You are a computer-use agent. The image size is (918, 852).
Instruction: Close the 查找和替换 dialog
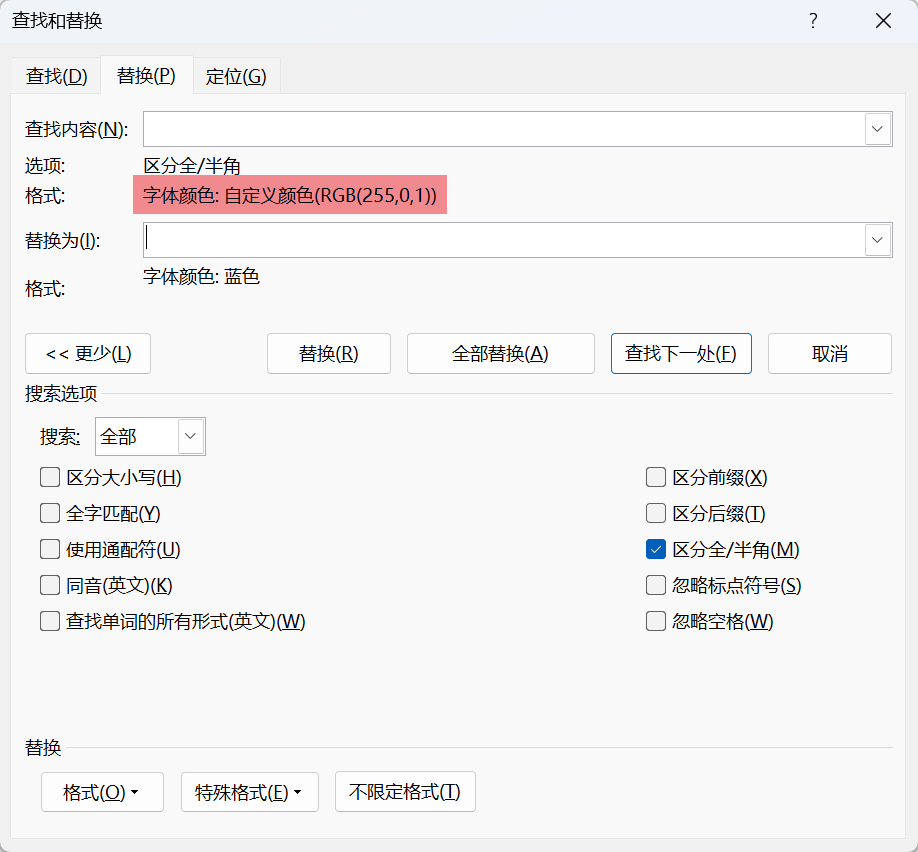point(883,21)
